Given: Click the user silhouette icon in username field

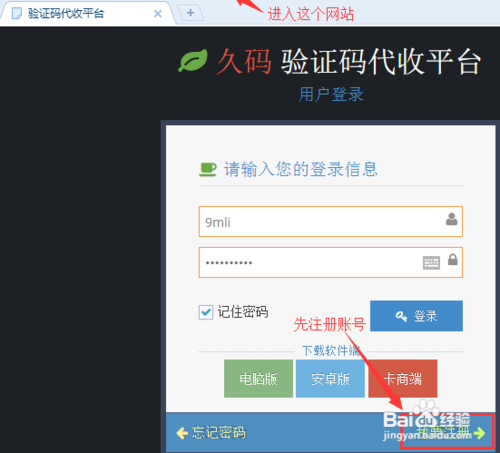Looking at the screenshot, I should coord(451,219).
